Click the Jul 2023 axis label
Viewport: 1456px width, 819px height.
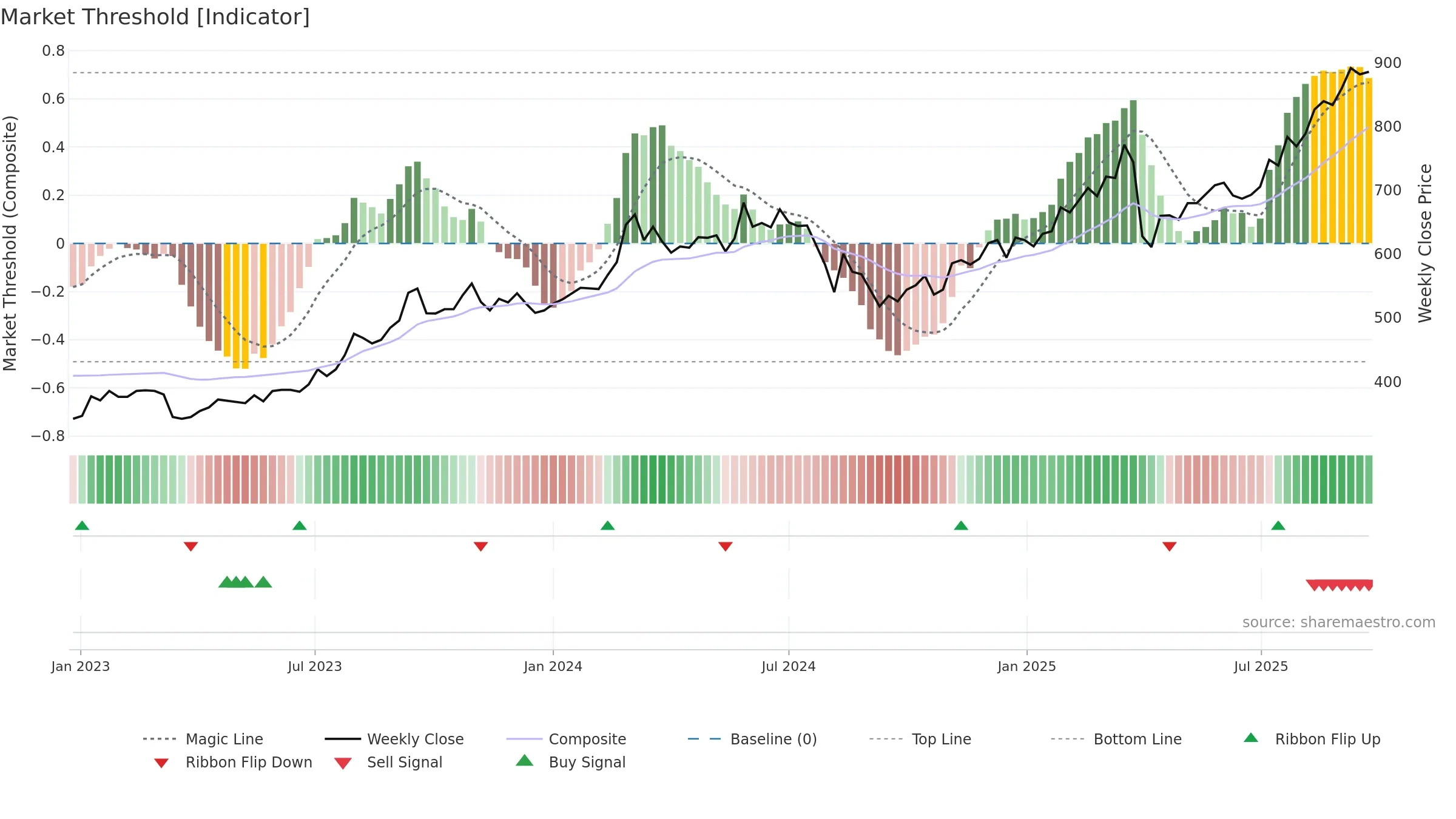315,667
